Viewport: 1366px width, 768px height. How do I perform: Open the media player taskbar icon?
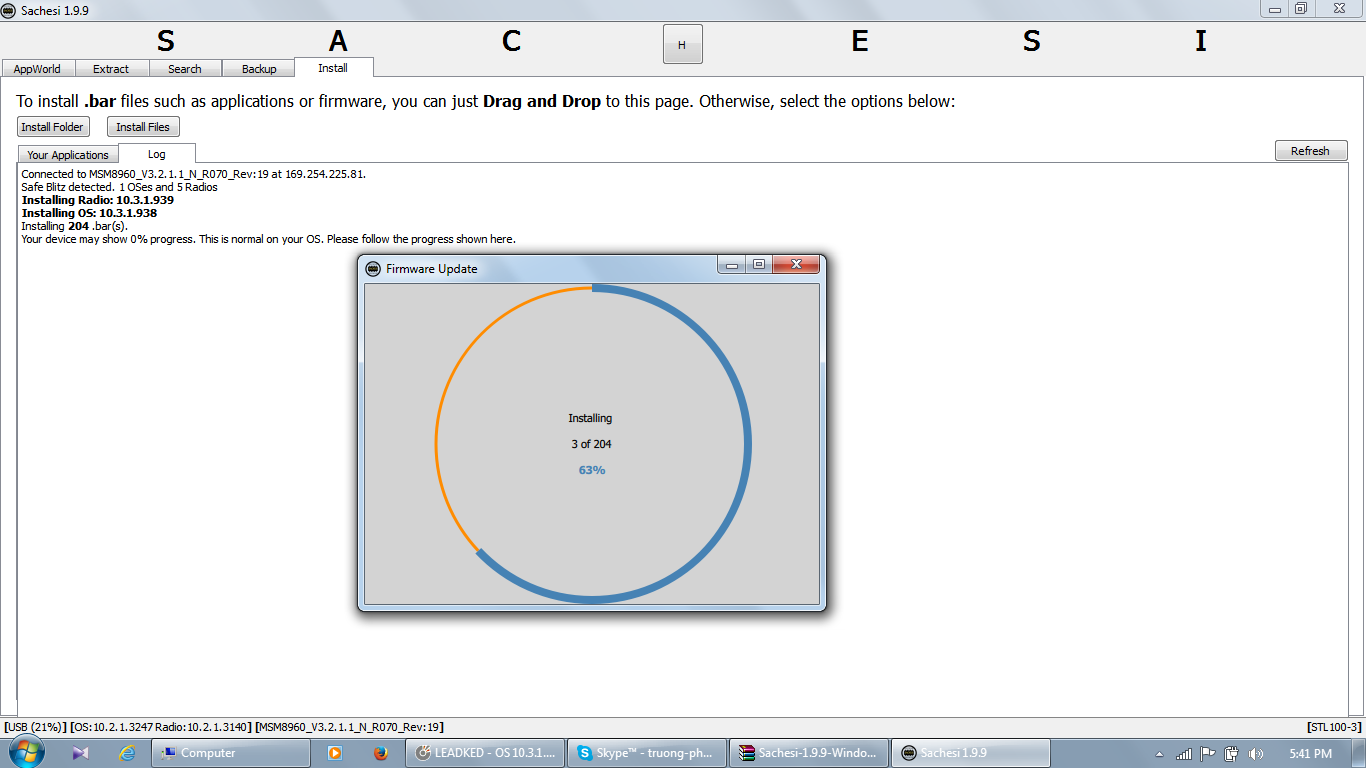[x=335, y=753]
